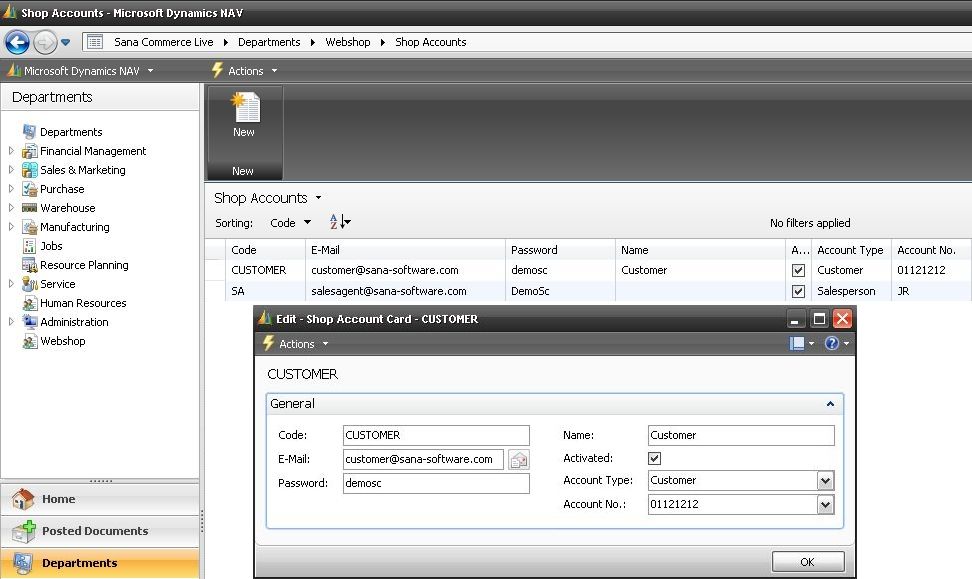Click the Sana Commerce Live breadcrumb
The image size is (972, 579).
(x=164, y=42)
